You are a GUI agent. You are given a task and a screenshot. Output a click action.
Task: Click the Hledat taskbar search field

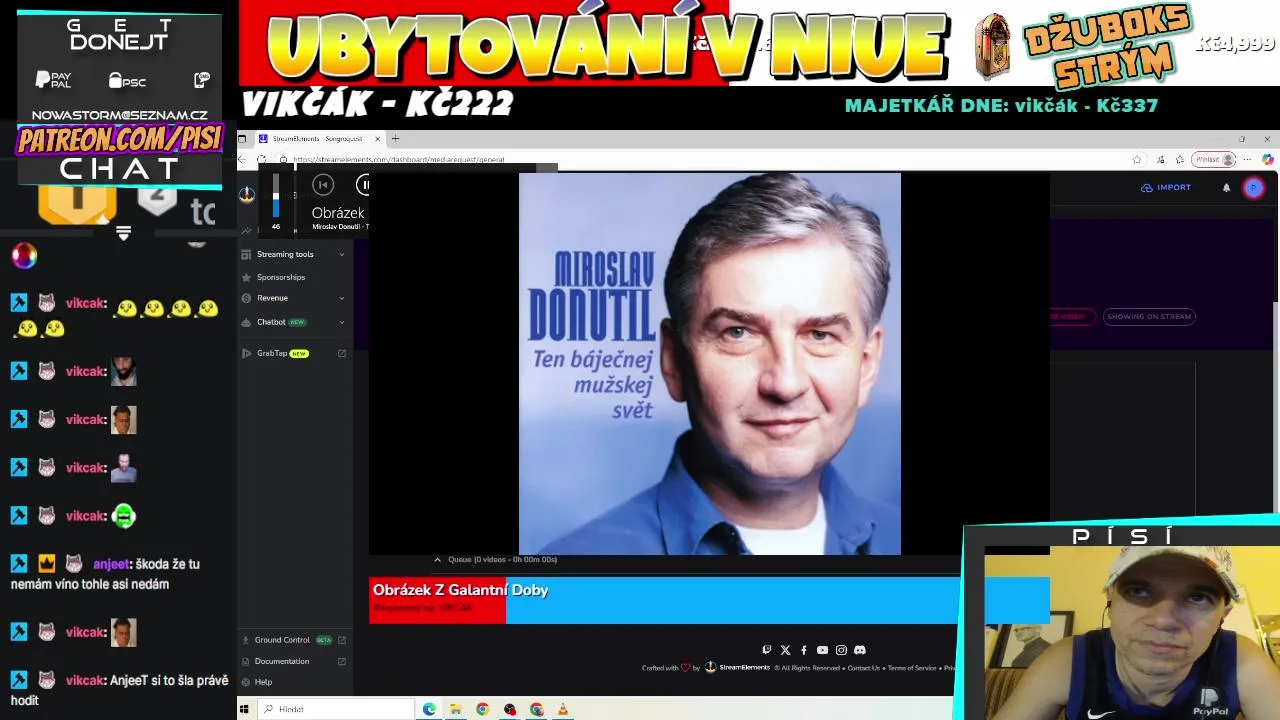tap(335, 709)
